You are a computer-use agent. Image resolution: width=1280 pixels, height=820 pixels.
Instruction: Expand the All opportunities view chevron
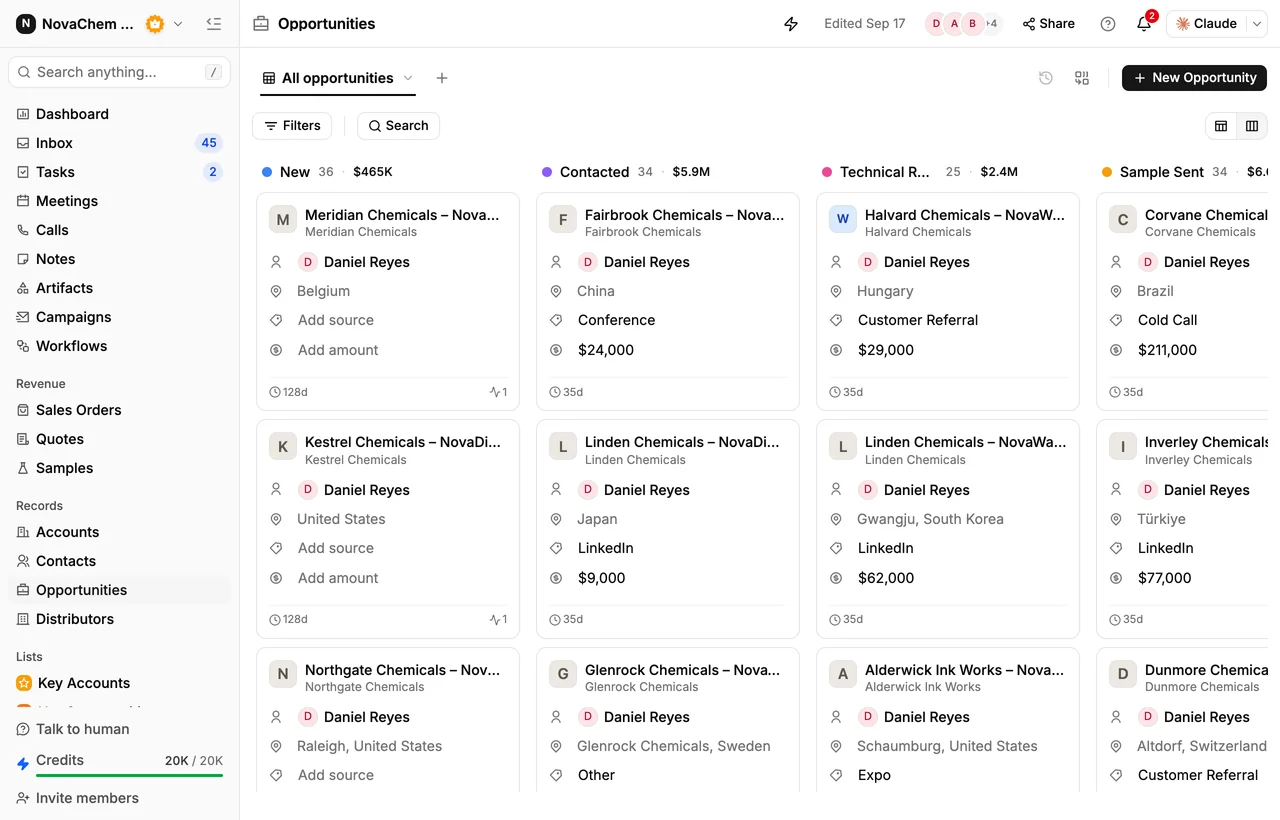pyautogui.click(x=408, y=78)
